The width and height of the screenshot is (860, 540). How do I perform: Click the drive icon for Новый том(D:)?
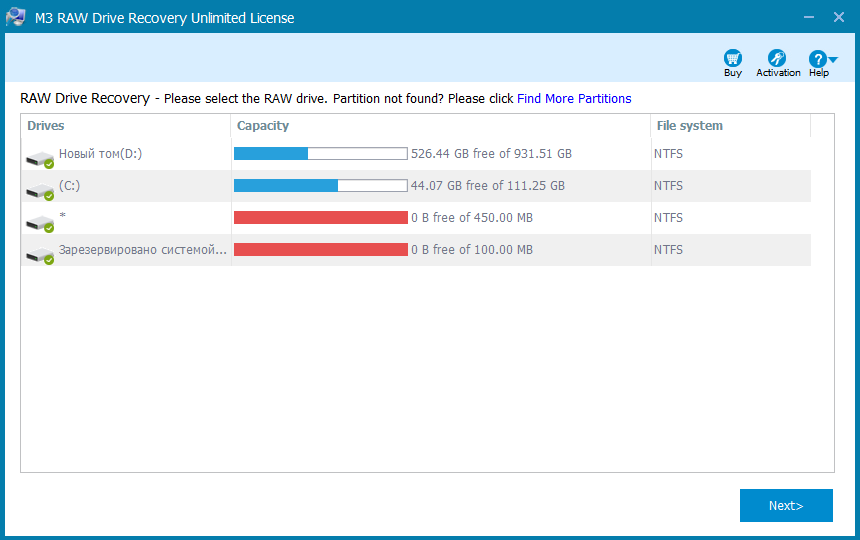click(40, 160)
